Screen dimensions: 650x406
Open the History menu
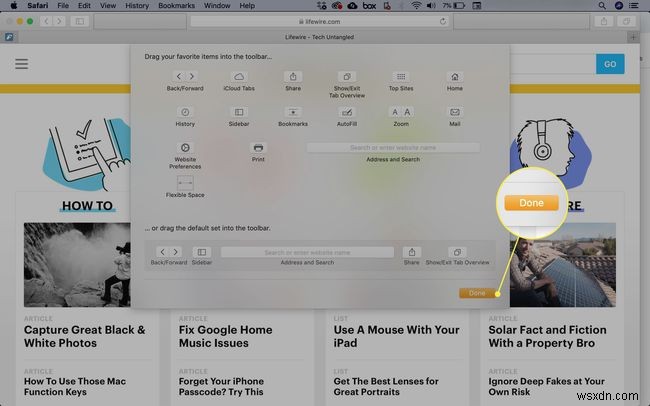[x=137, y=5]
